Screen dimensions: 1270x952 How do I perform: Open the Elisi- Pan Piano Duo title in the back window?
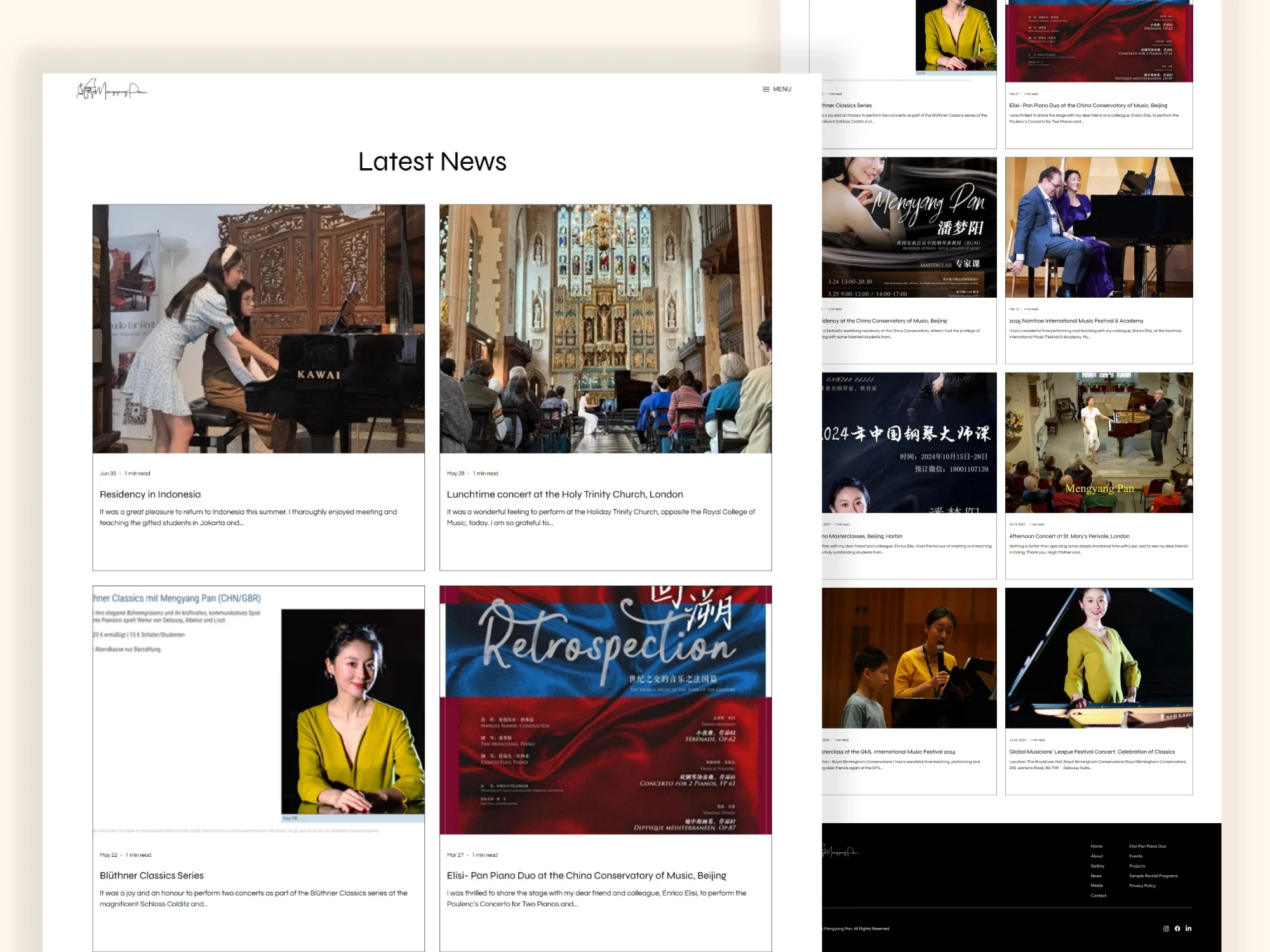point(1088,105)
